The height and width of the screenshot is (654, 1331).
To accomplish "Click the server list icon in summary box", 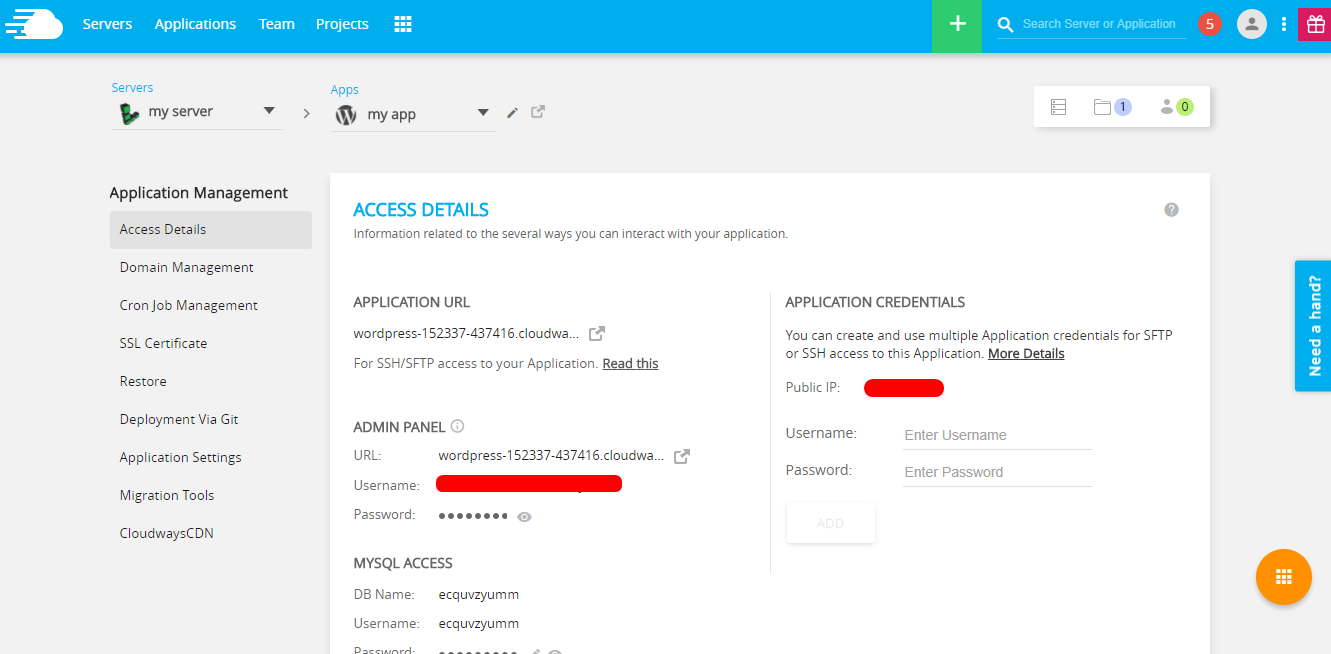I will point(1059,107).
